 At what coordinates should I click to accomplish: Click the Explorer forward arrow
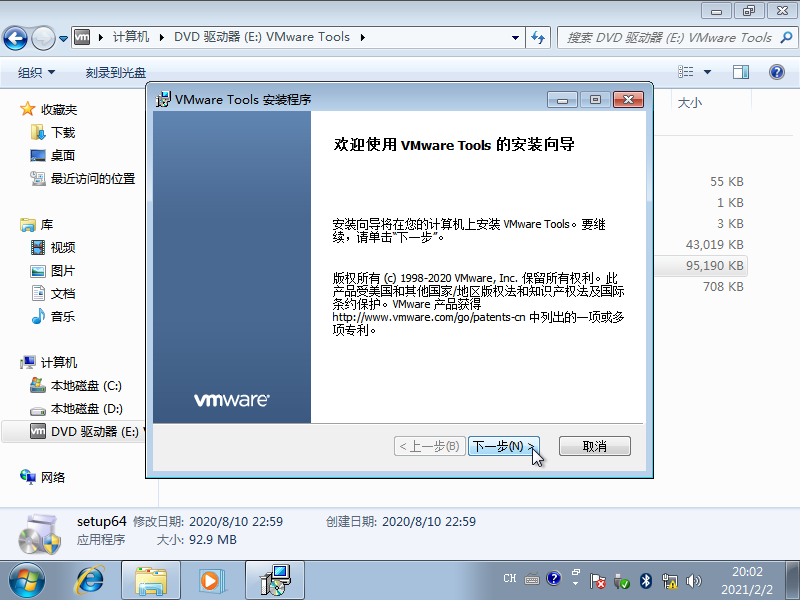coord(43,38)
